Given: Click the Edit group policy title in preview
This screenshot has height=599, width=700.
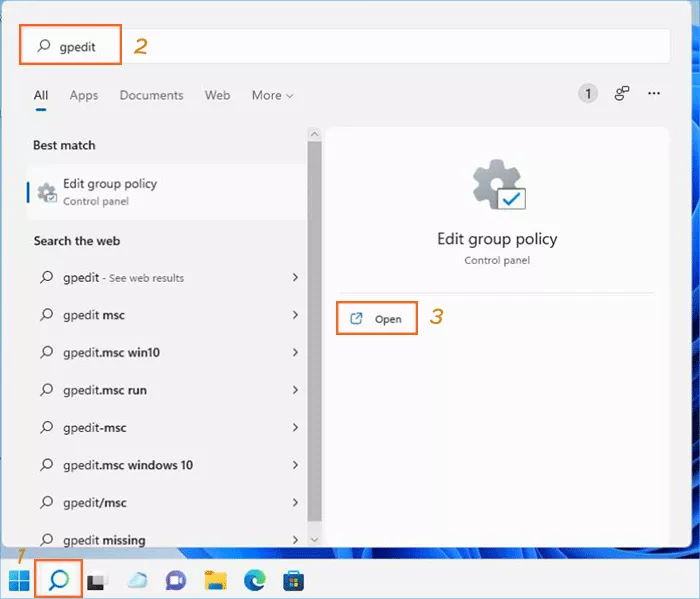Looking at the screenshot, I should 497,239.
